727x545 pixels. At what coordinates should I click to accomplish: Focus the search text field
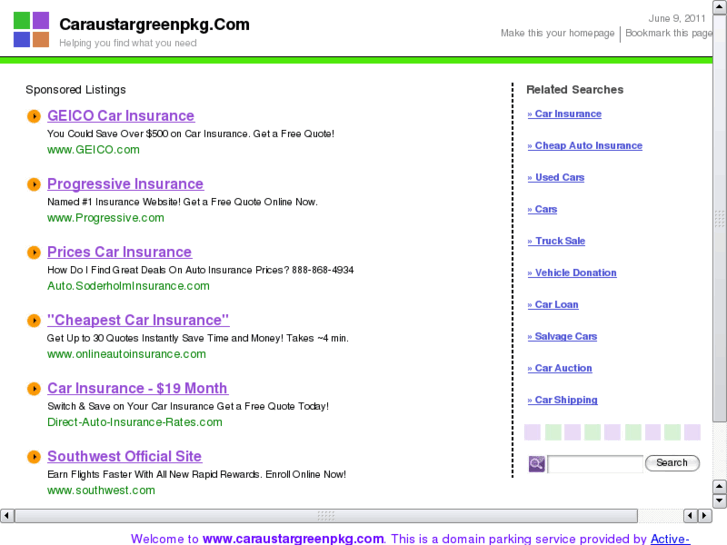595,464
